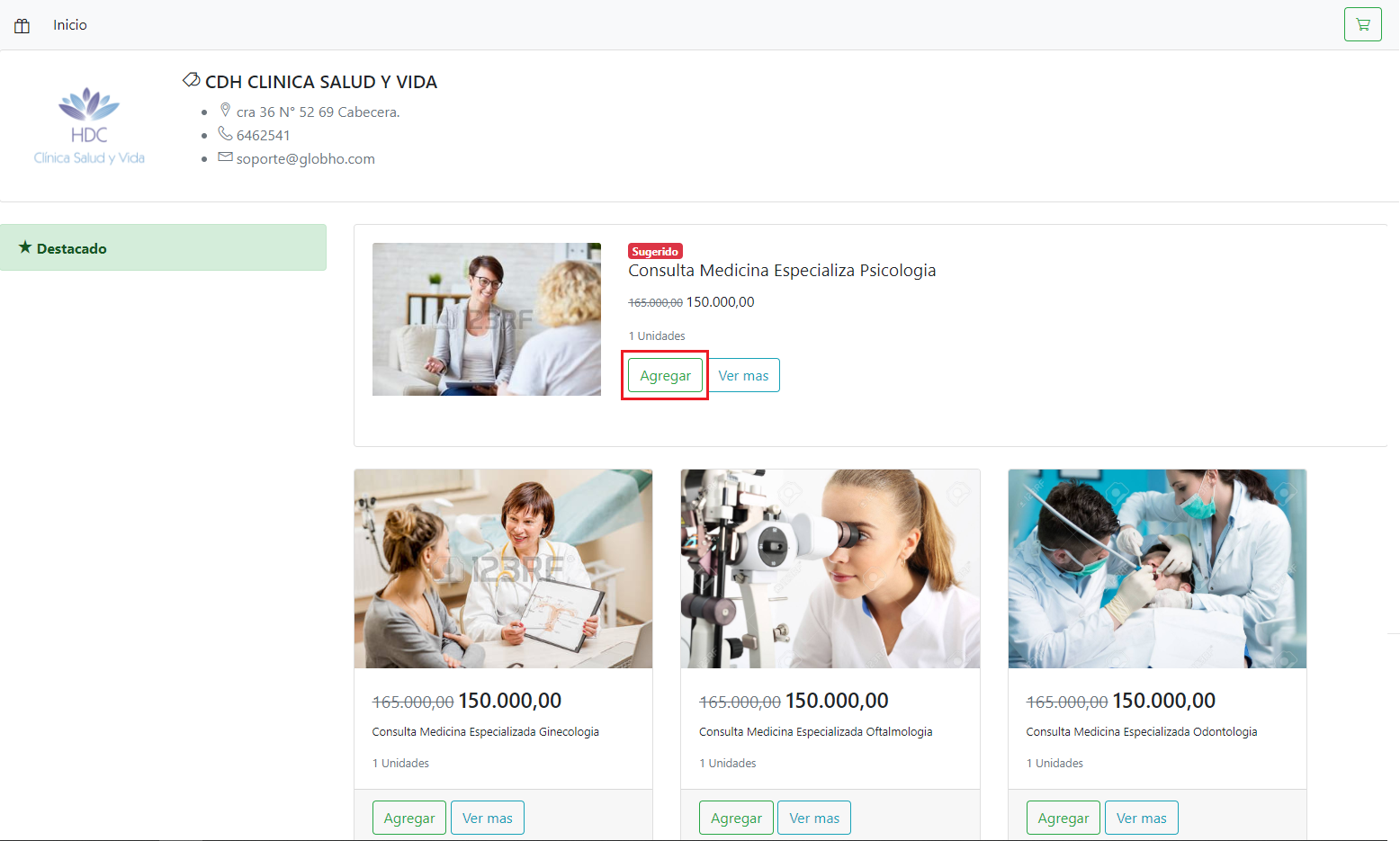Click the Consulta Medicina Especializa Psicologia title
The height and width of the screenshot is (841, 1400).
pos(781,271)
